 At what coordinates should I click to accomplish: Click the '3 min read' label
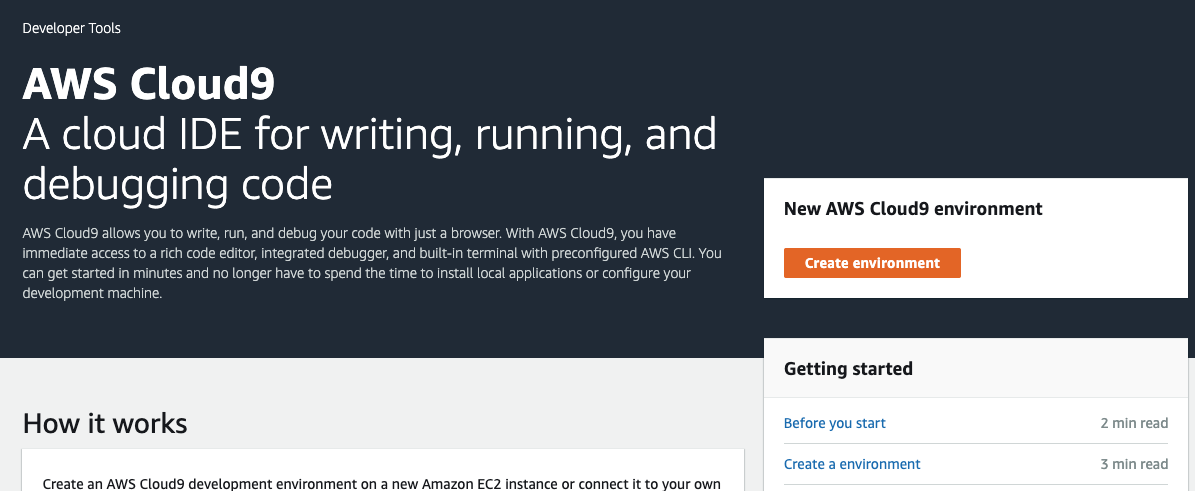1134,464
